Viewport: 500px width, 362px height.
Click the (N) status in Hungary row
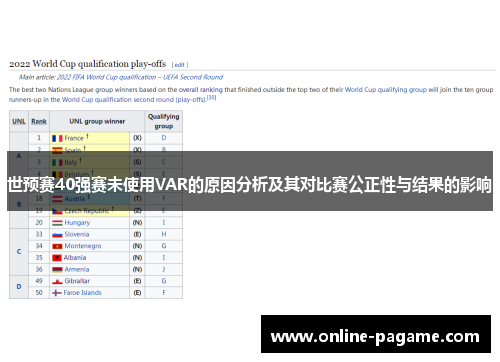137,223
